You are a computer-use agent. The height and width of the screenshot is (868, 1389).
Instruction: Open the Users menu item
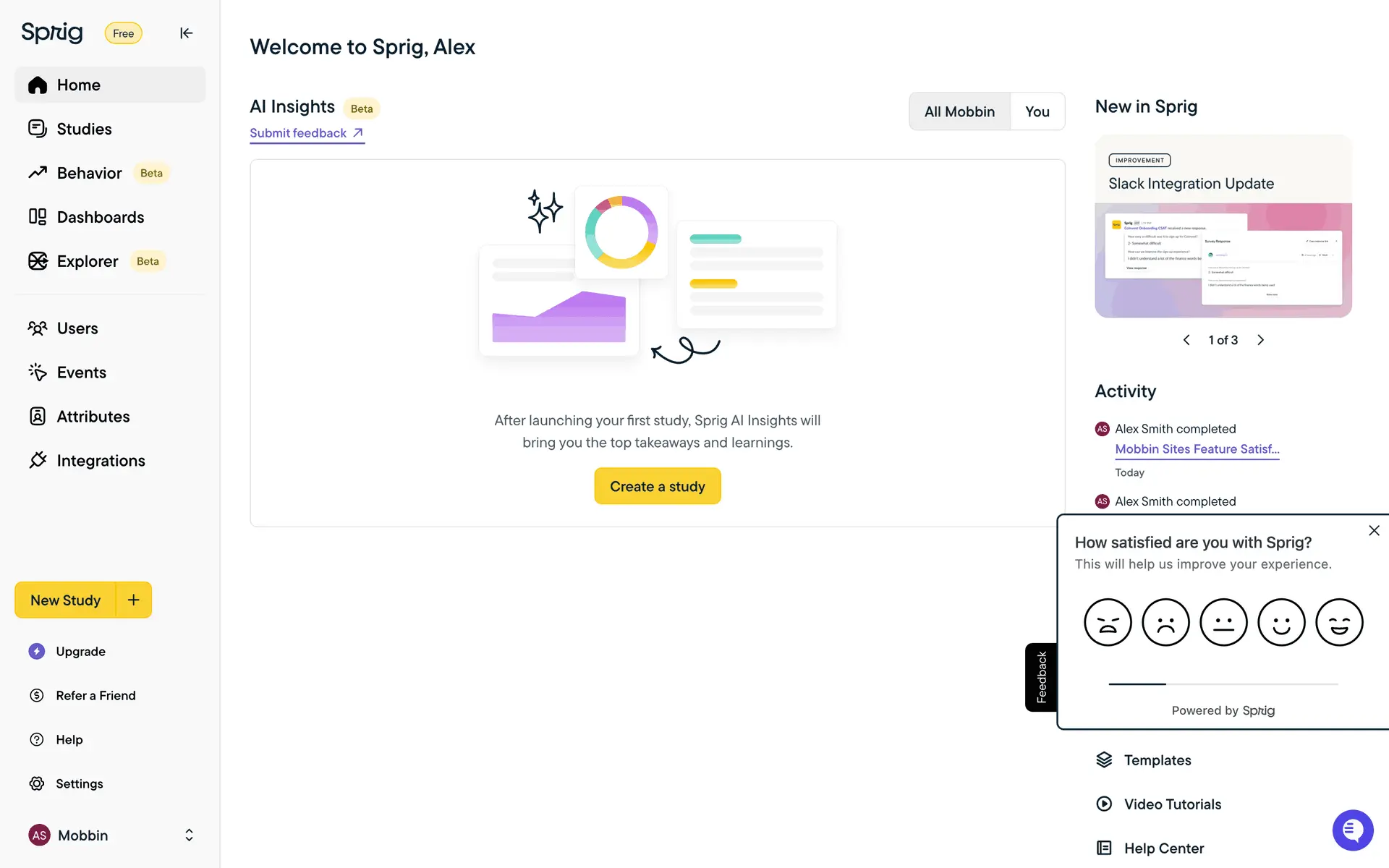click(x=77, y=328)
